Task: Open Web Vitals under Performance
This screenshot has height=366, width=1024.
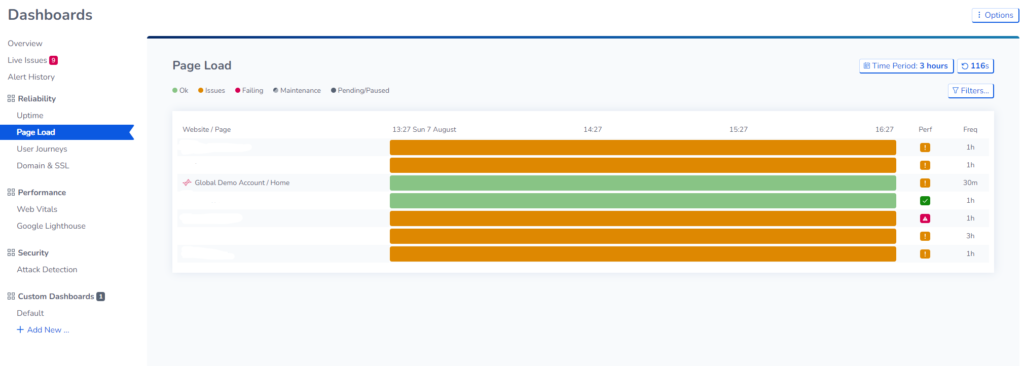Action: coord(37,209)
